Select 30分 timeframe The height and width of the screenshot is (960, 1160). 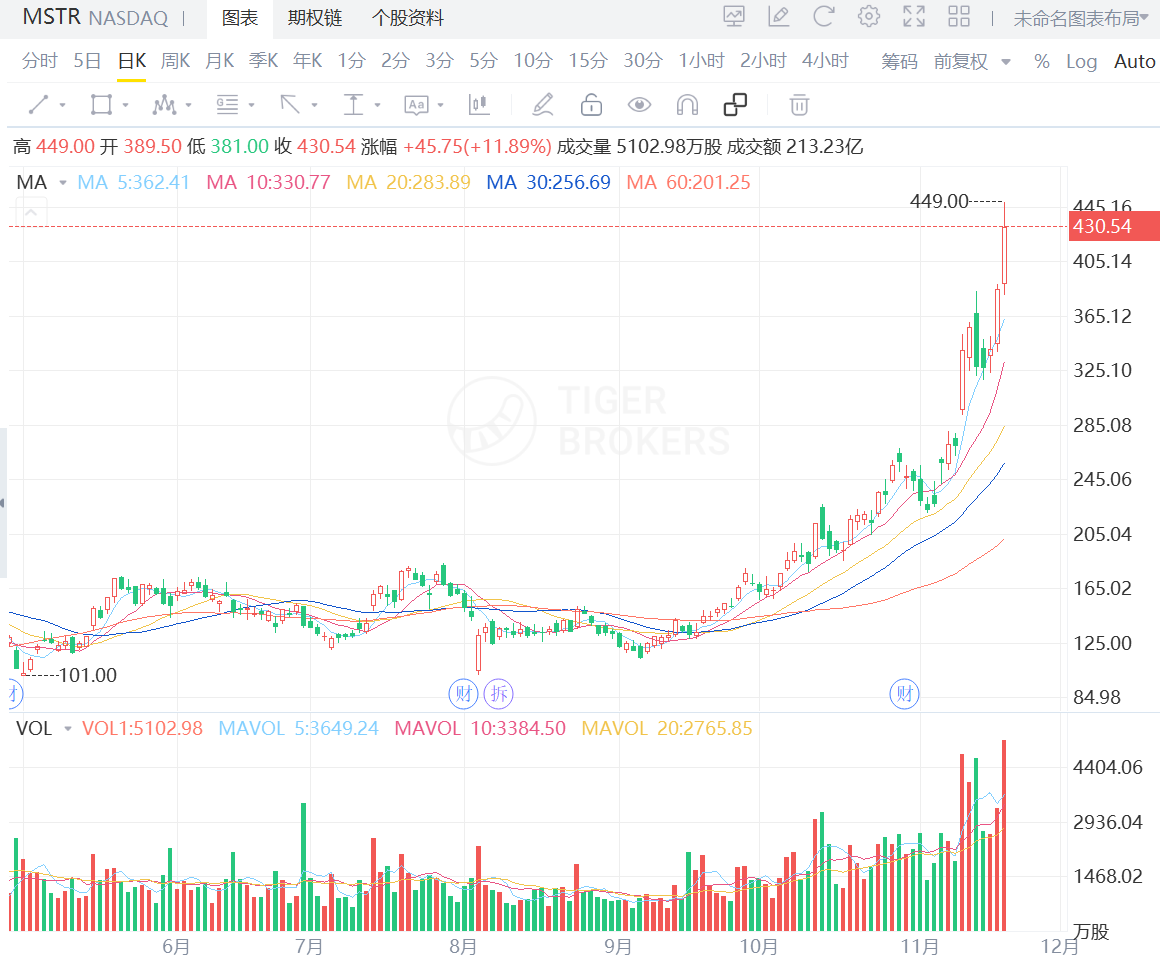coord(643,61)
